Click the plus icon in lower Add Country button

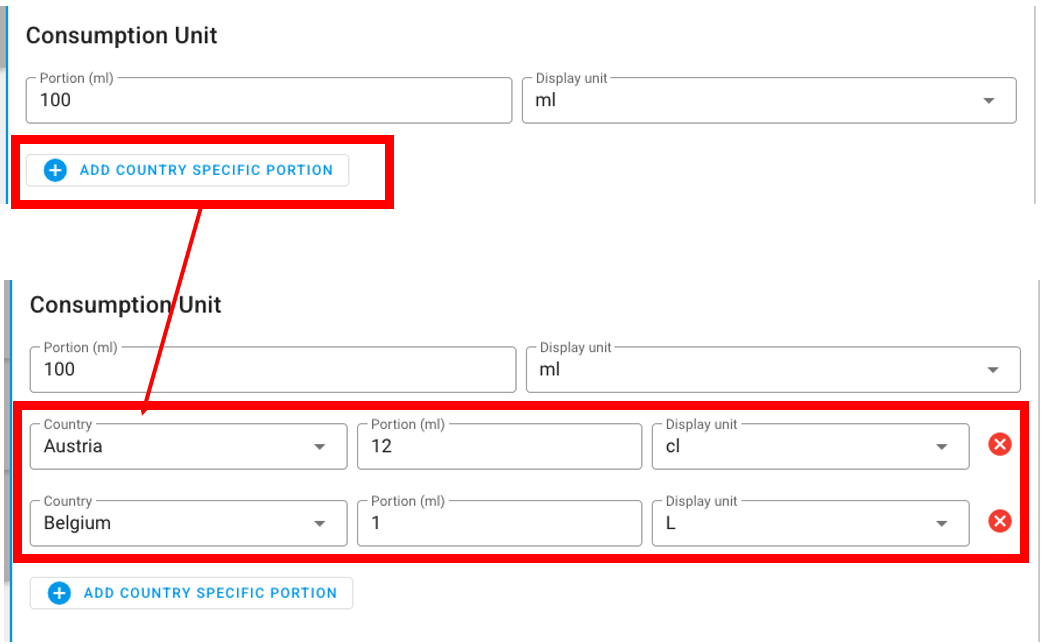(59, 593)
